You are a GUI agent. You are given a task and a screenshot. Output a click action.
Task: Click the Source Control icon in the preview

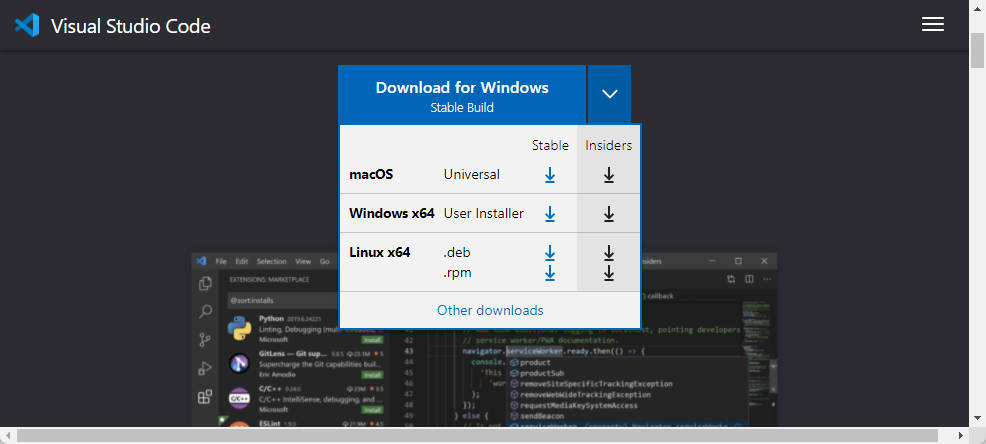(205, 340)
